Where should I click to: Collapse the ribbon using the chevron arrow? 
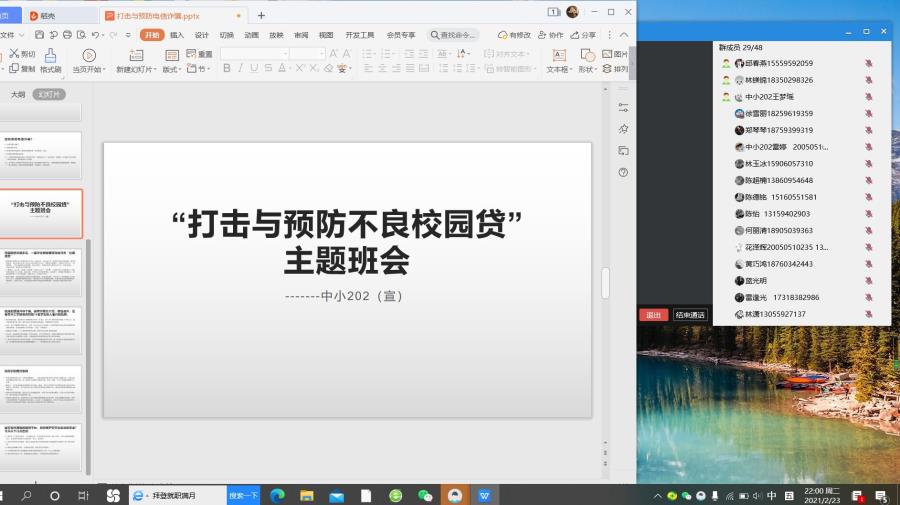point(625,35)
